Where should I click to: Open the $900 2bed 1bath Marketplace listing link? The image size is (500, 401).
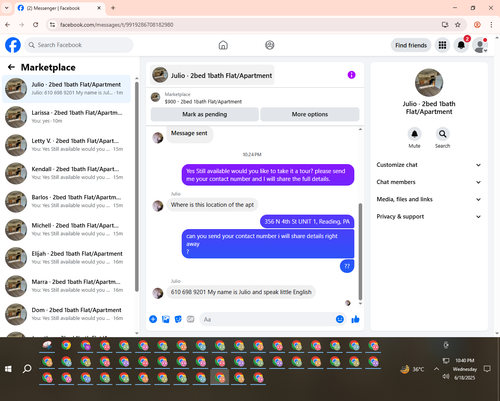[x=203, y=102]
